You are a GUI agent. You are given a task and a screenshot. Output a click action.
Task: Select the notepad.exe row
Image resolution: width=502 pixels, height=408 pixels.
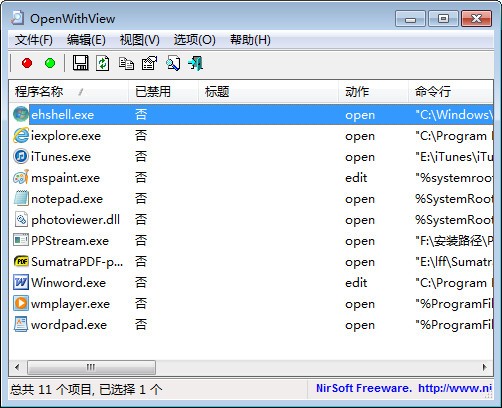[252, 198]
